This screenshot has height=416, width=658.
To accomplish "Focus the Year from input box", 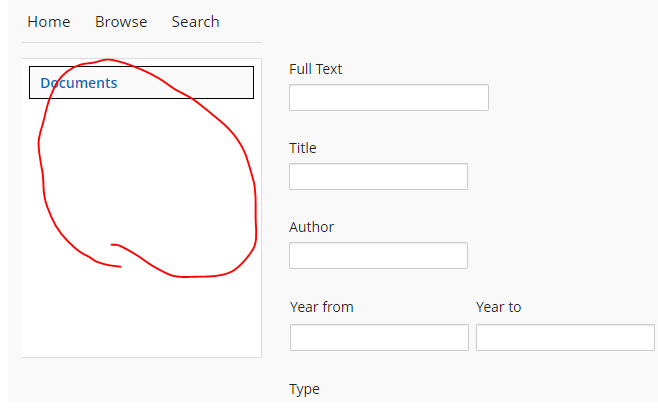I will pyautogui.click(x=379, y=337).
